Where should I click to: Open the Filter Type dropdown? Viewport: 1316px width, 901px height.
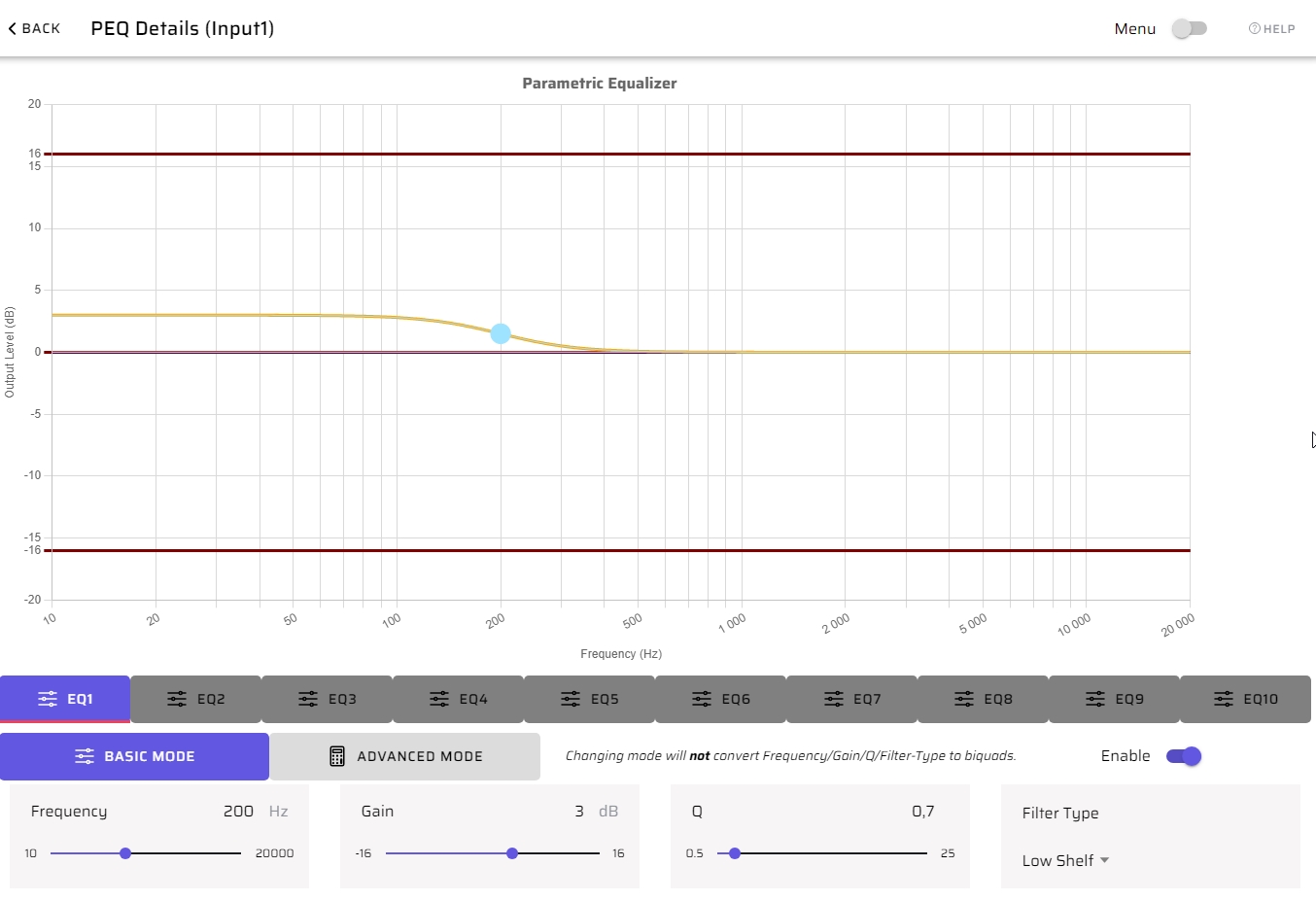(1065, 860)
